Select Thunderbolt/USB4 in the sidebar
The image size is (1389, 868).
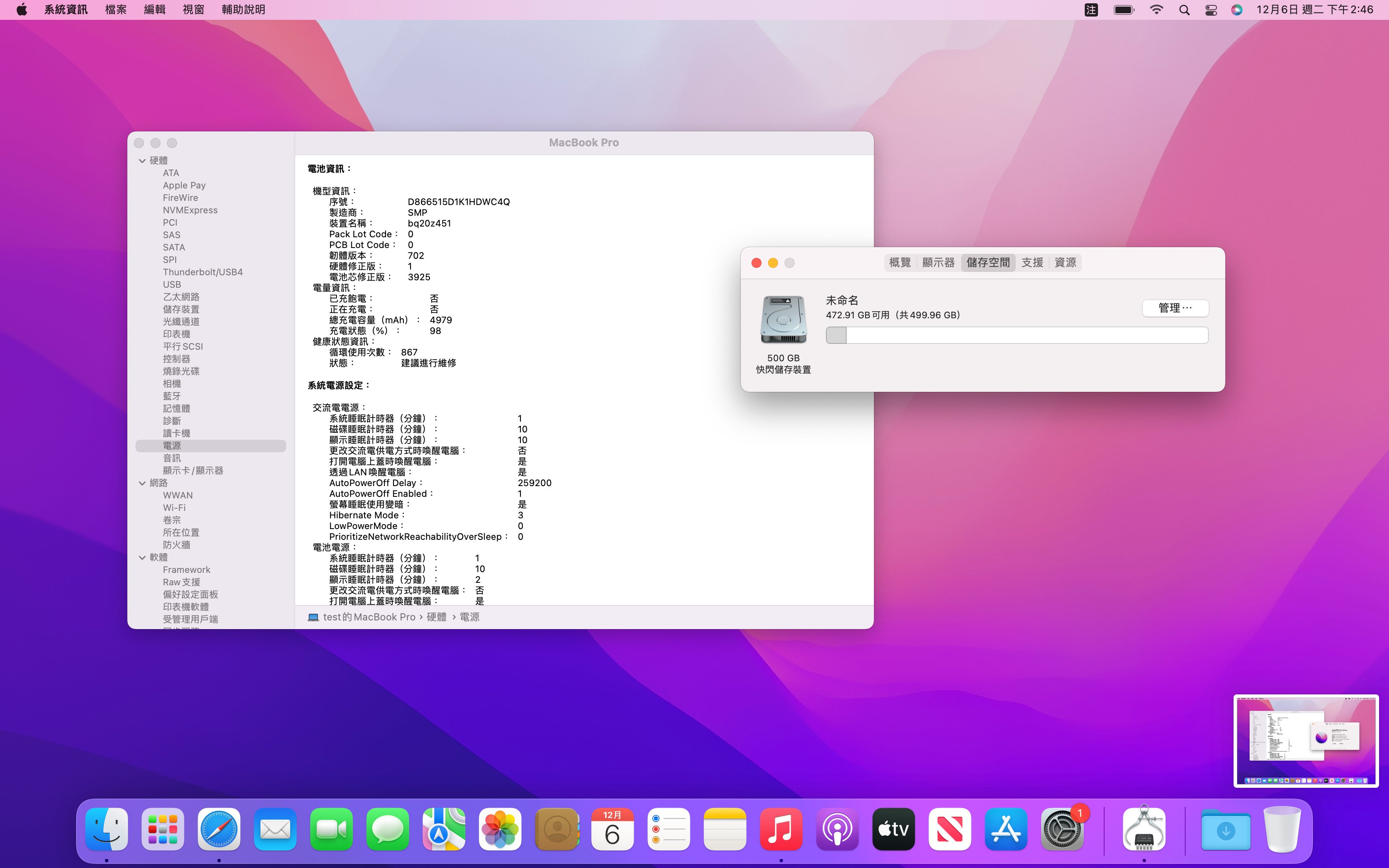tap(203, 272)
